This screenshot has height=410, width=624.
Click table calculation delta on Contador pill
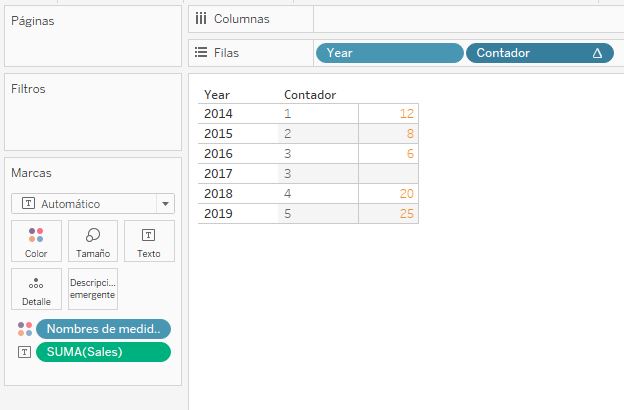click(597, 53)
